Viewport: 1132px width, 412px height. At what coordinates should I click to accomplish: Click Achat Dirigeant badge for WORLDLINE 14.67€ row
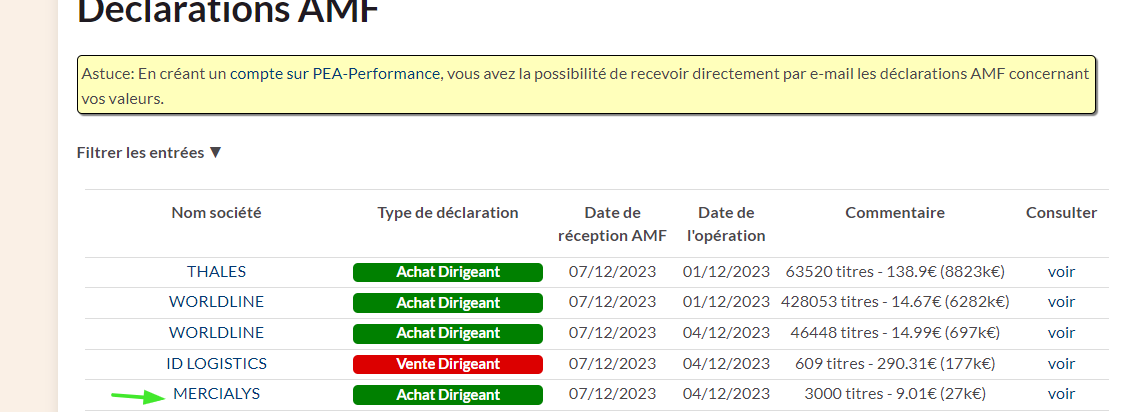point(448,303)
